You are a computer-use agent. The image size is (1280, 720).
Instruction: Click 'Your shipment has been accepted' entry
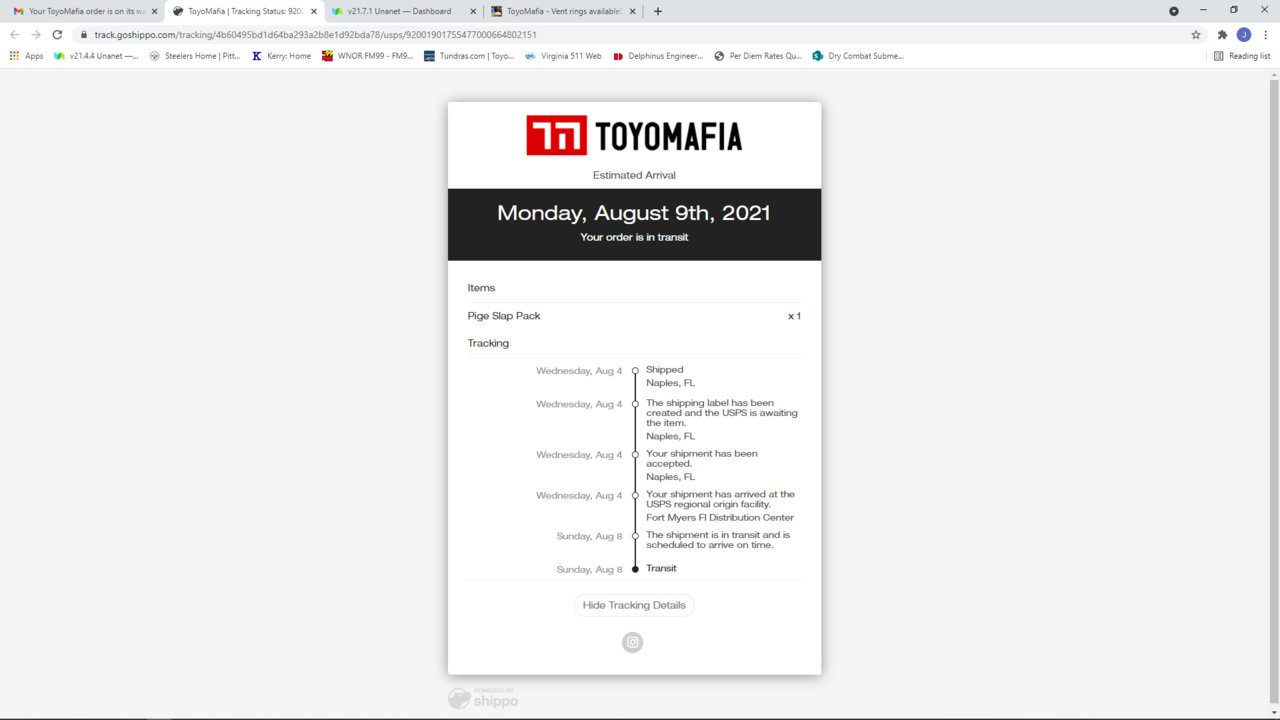[702, 459]
